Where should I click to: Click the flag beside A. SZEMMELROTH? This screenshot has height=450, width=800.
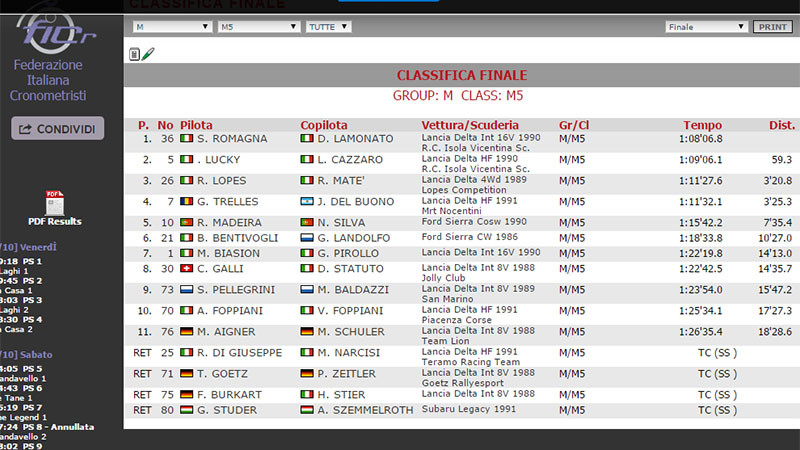point(307,409)
